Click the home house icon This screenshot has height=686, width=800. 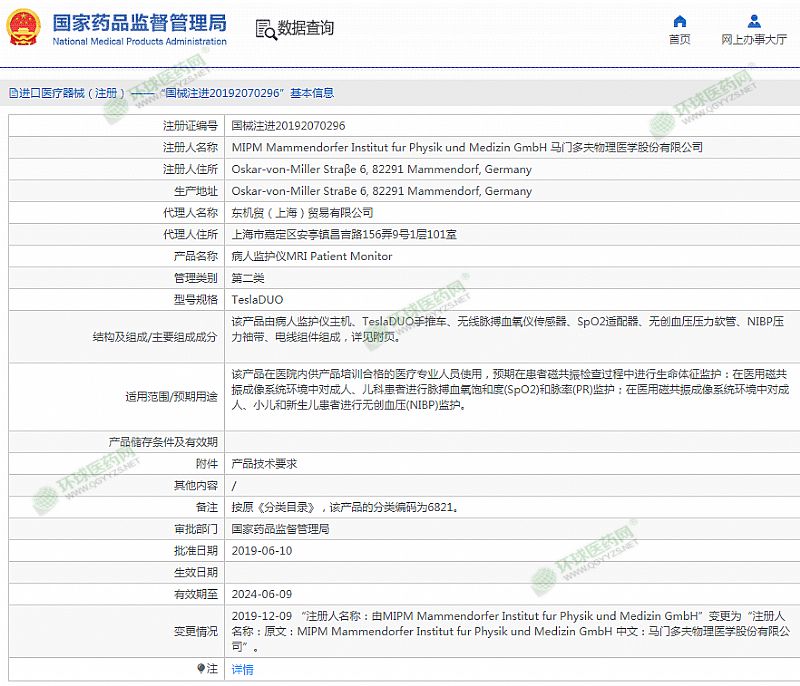(679, 21)
